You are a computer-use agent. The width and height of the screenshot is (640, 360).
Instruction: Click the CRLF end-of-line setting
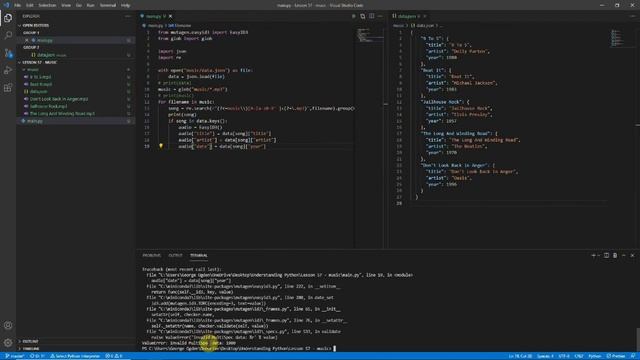click(x=579, y=356)
